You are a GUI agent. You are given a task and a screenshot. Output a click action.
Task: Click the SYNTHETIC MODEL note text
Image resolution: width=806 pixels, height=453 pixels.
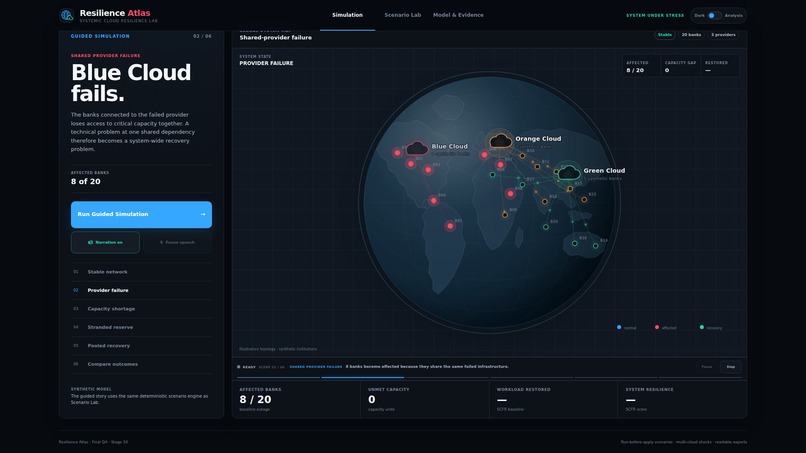[140, 399]
